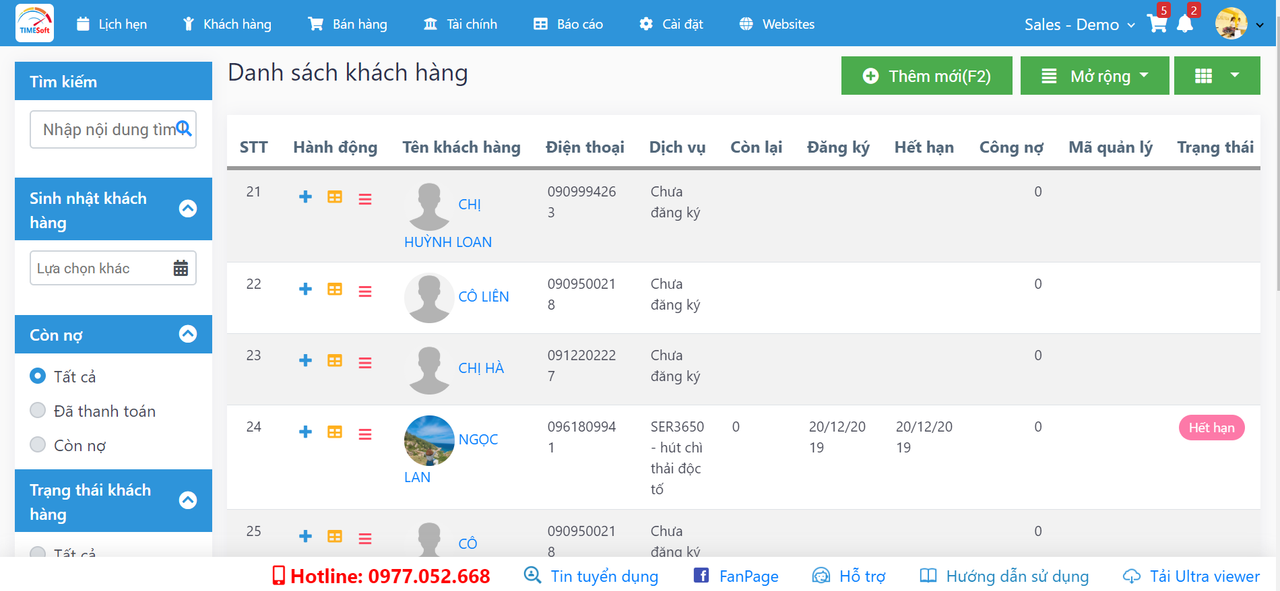The height and width of the screenshot is (591, 1280).
Task: Open the Sales - Demo account dropdown
Action: point(1080,24)
